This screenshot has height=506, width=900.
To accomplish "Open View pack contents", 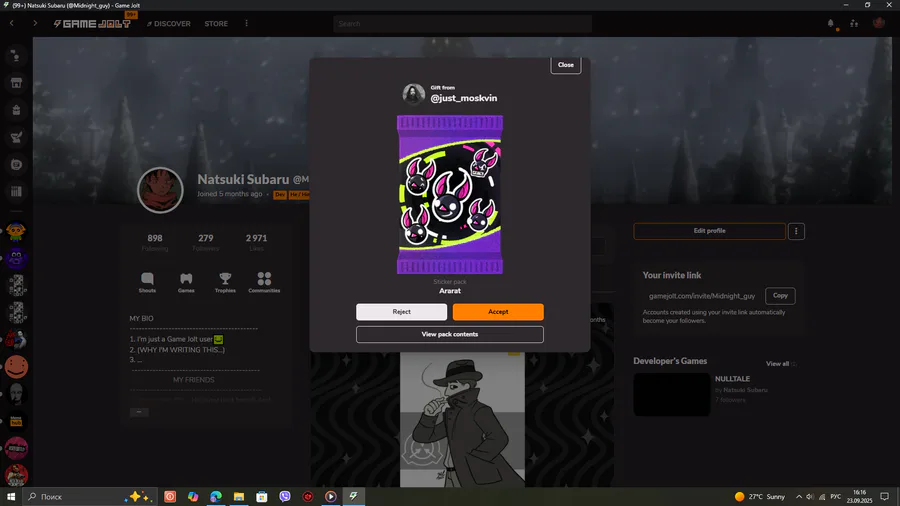I will pyautogui.click(x=449, y=334).
